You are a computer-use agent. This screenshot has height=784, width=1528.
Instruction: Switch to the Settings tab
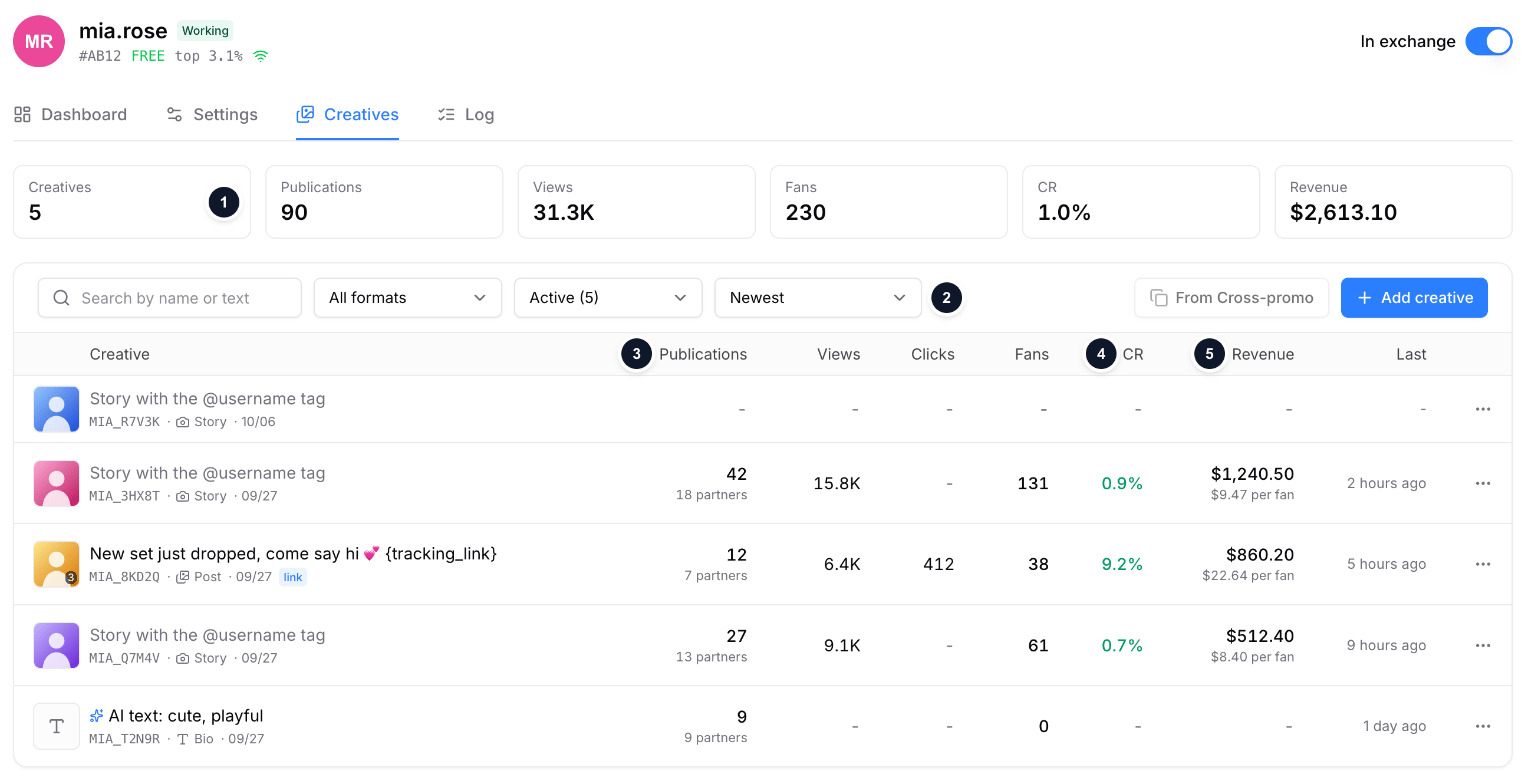click(x=212, y=114)
